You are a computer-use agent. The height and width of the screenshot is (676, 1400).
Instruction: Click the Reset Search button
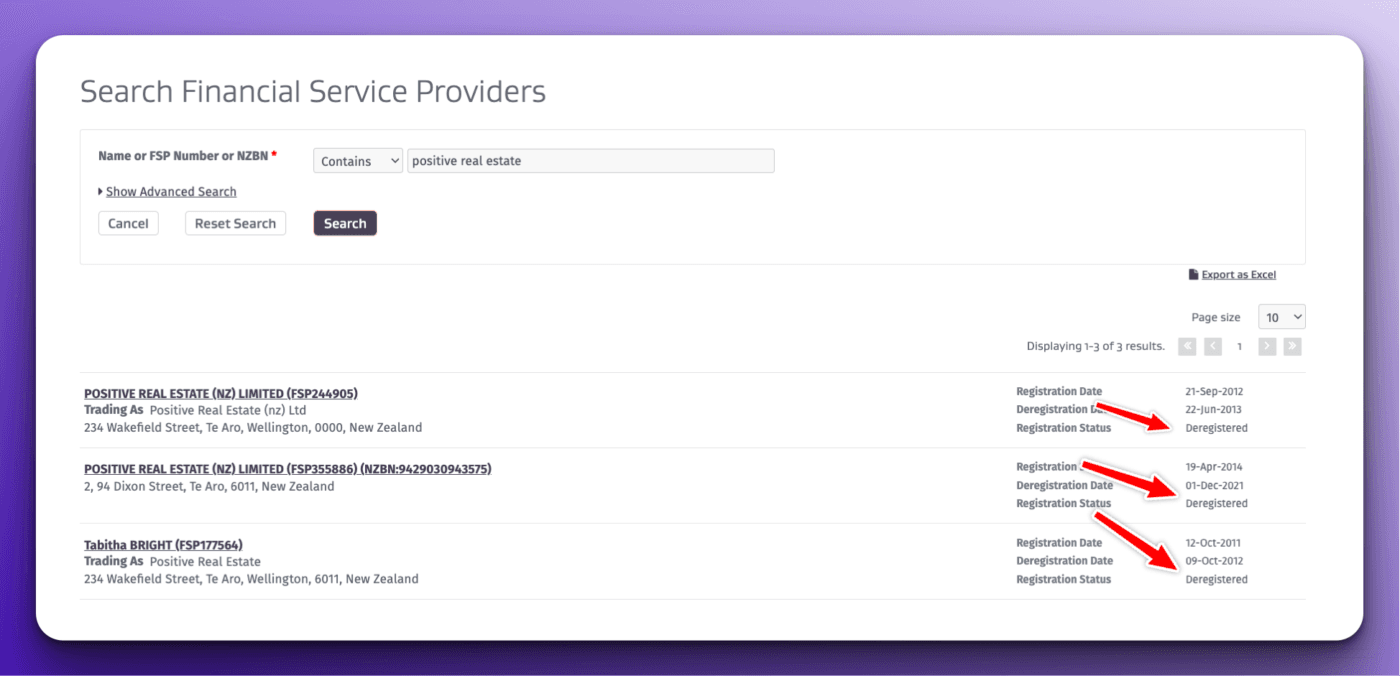point(235,223)
